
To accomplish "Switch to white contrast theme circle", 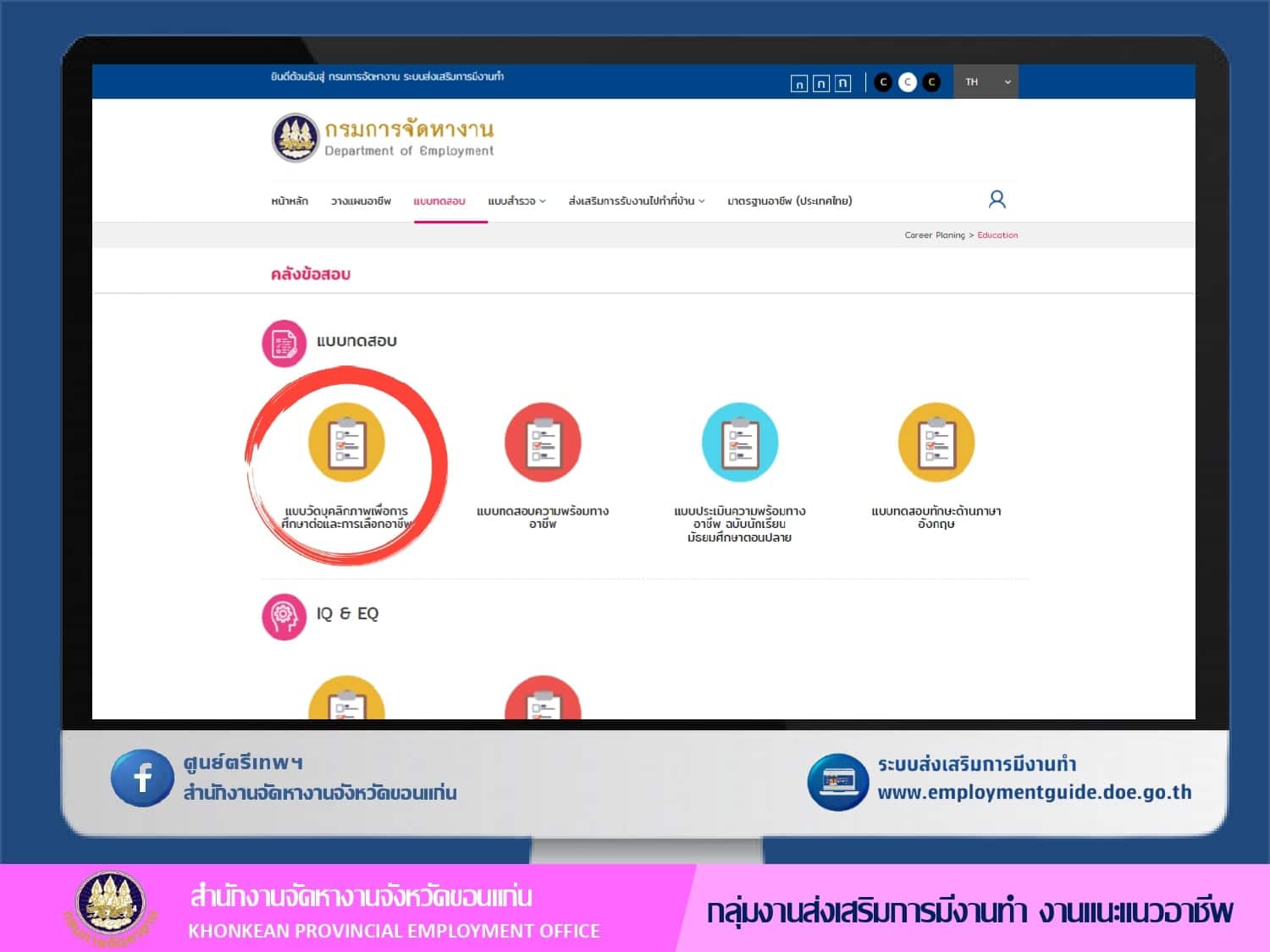I will click(x=907, y=82).
